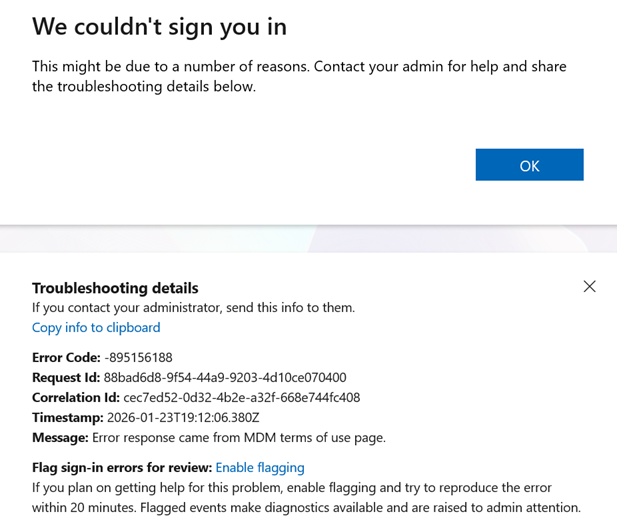617x528 pixels.
Task: Click the "Error Code:" label
Action: [66, 357]
